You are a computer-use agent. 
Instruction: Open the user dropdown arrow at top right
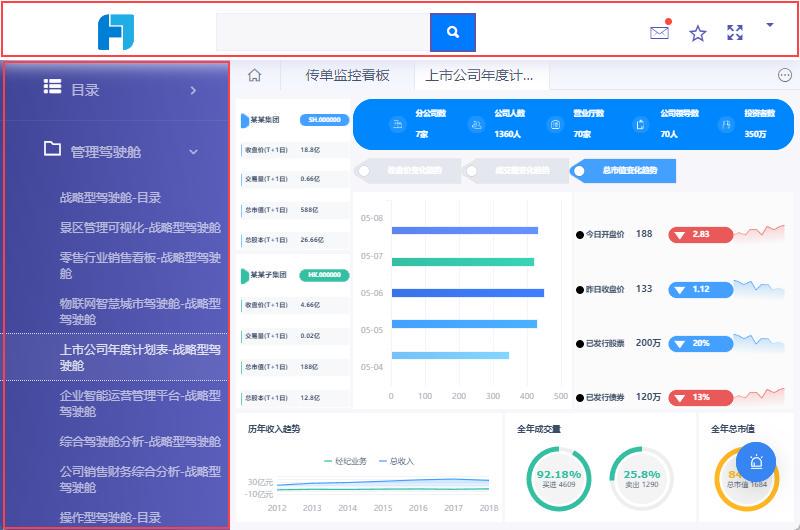pyautogui.click(x=770, y=24)
